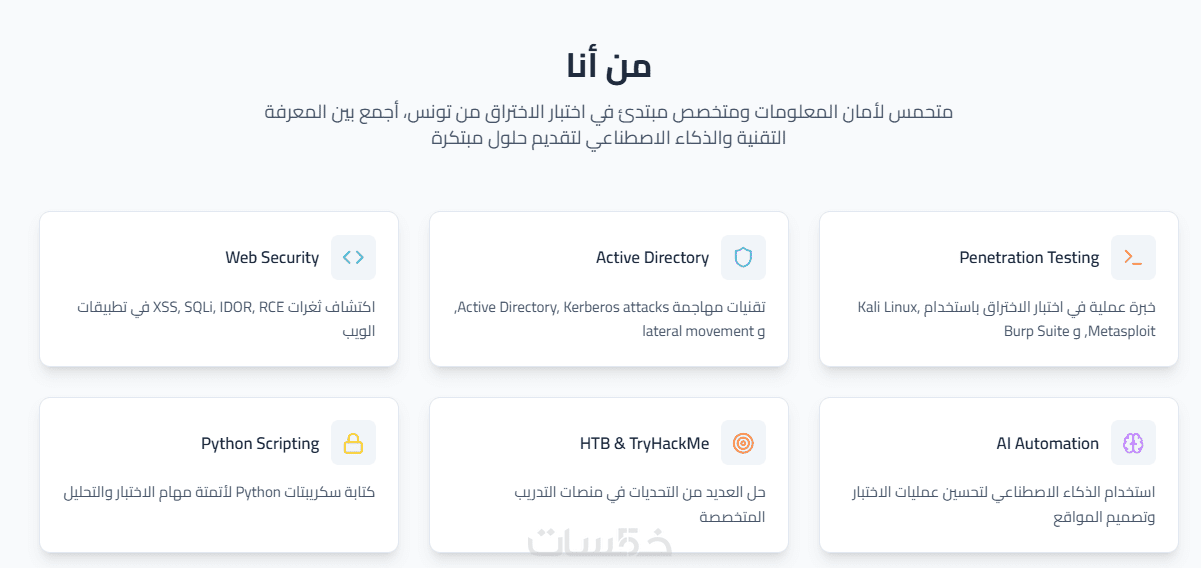Click the purple brain icon for AI Automation

point(1133,443)
